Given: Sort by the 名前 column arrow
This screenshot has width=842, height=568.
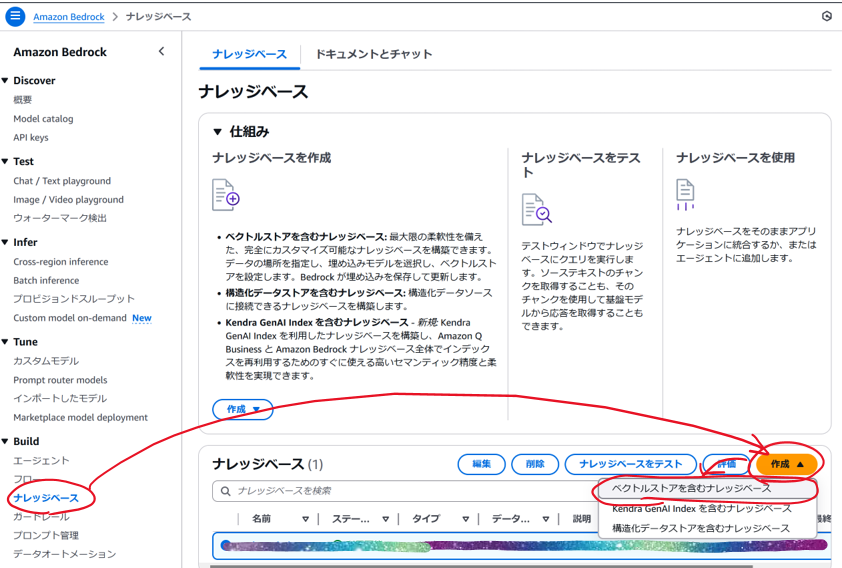Looking at the screenshot, I should click(305, 519).
